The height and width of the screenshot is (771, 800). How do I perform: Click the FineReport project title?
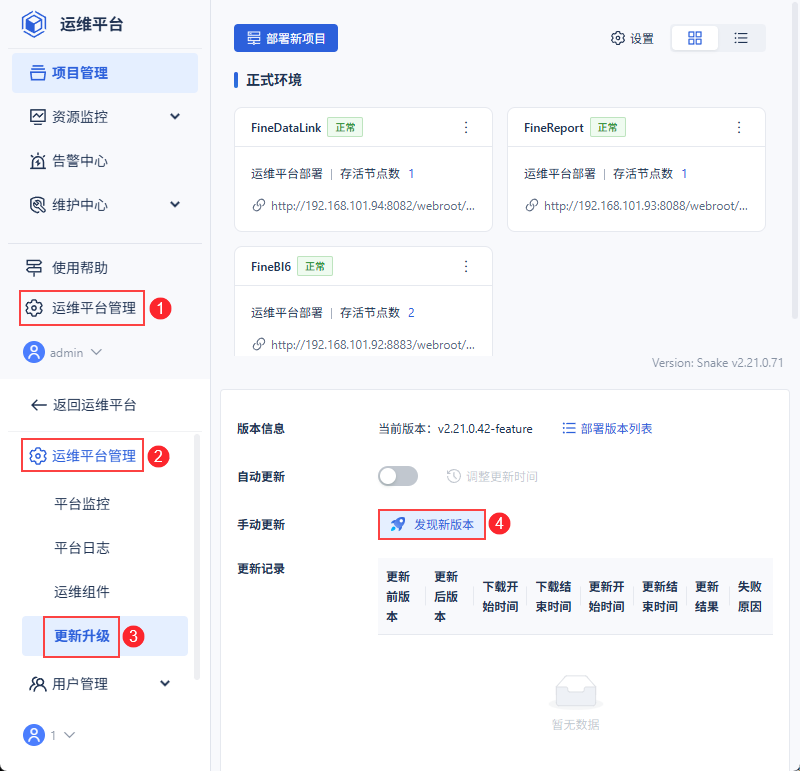[554, 128]
